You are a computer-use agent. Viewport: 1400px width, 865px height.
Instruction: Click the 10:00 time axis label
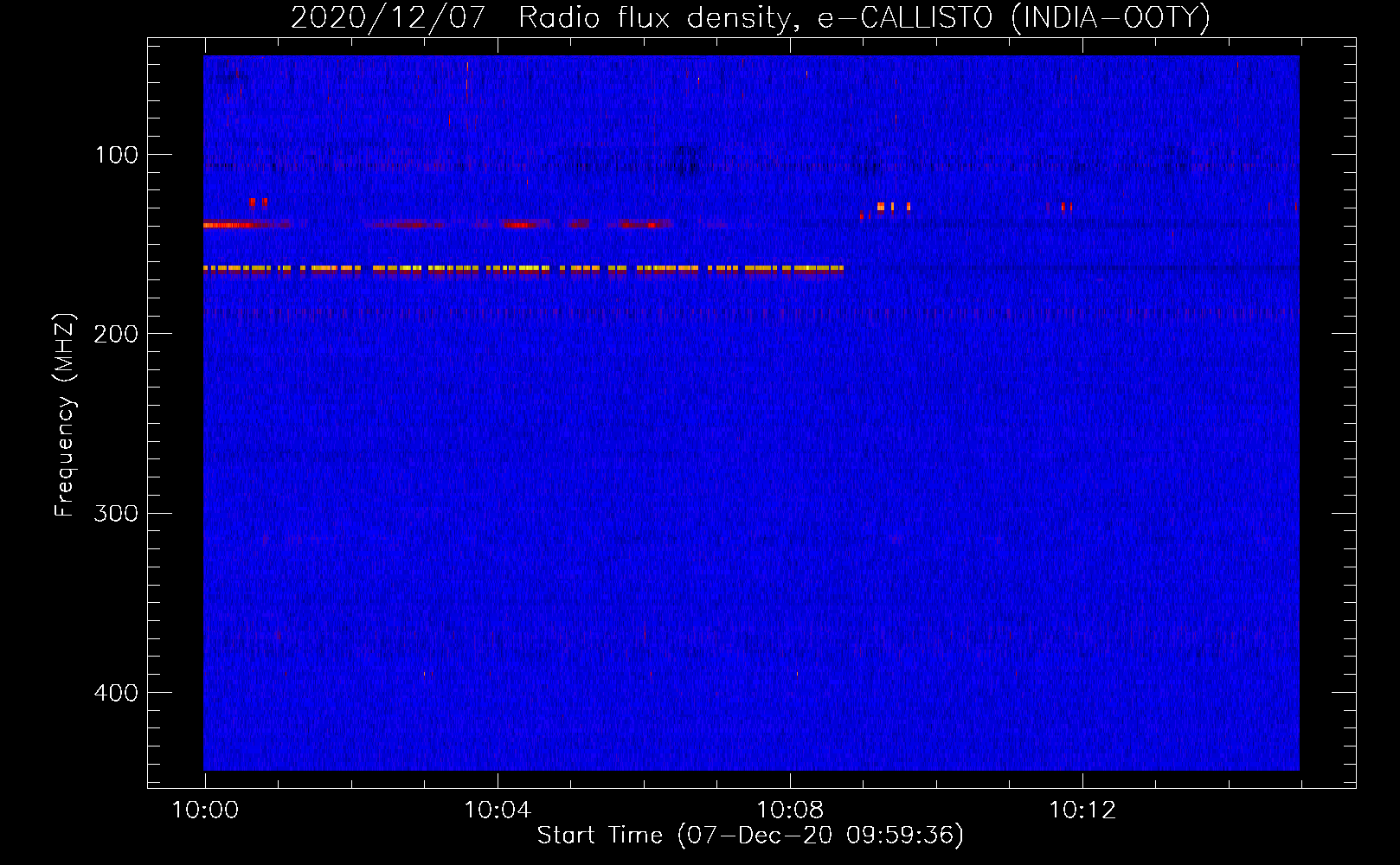pyautogui.click(x=205, y=811)
